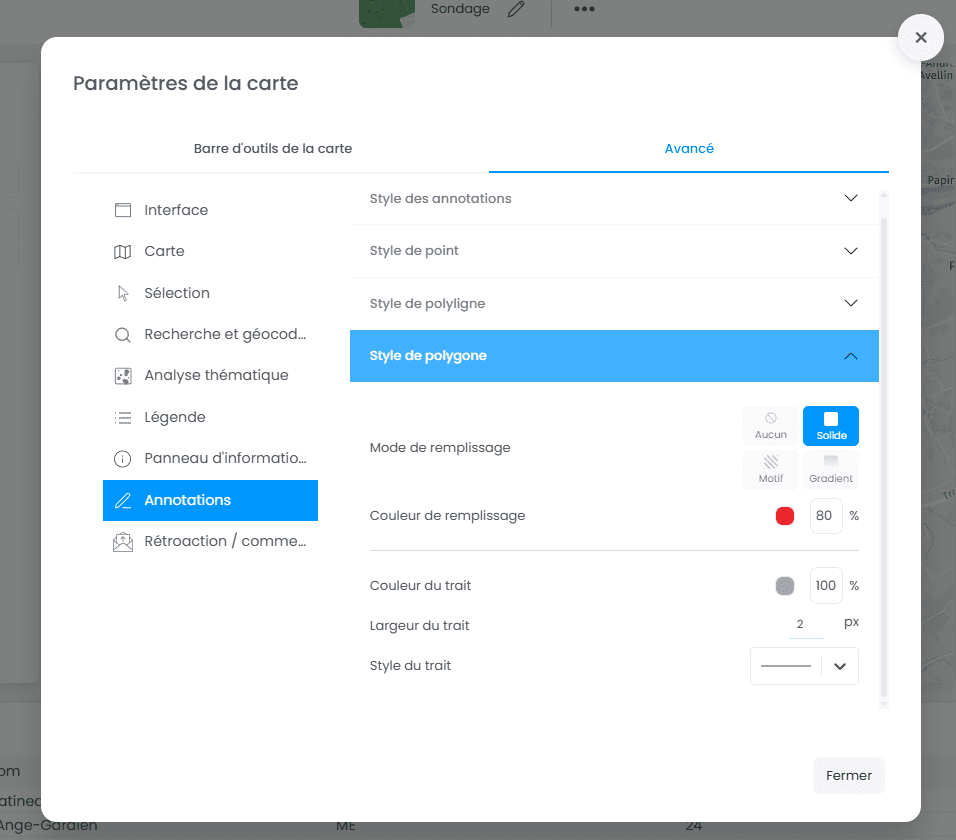
Task: Expand Style de polyligne section
Action: [x=614, y=304]
